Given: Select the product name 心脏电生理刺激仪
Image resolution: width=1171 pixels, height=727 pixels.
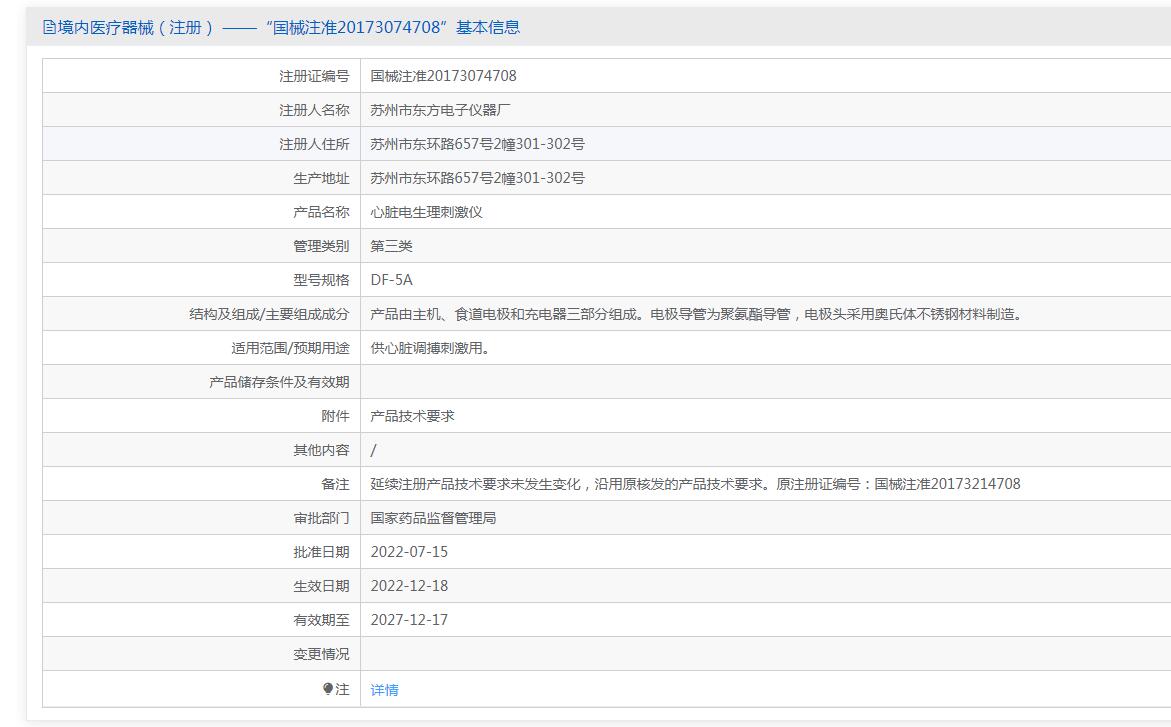Looking at the screenshot, I should (x=426, y=212).
